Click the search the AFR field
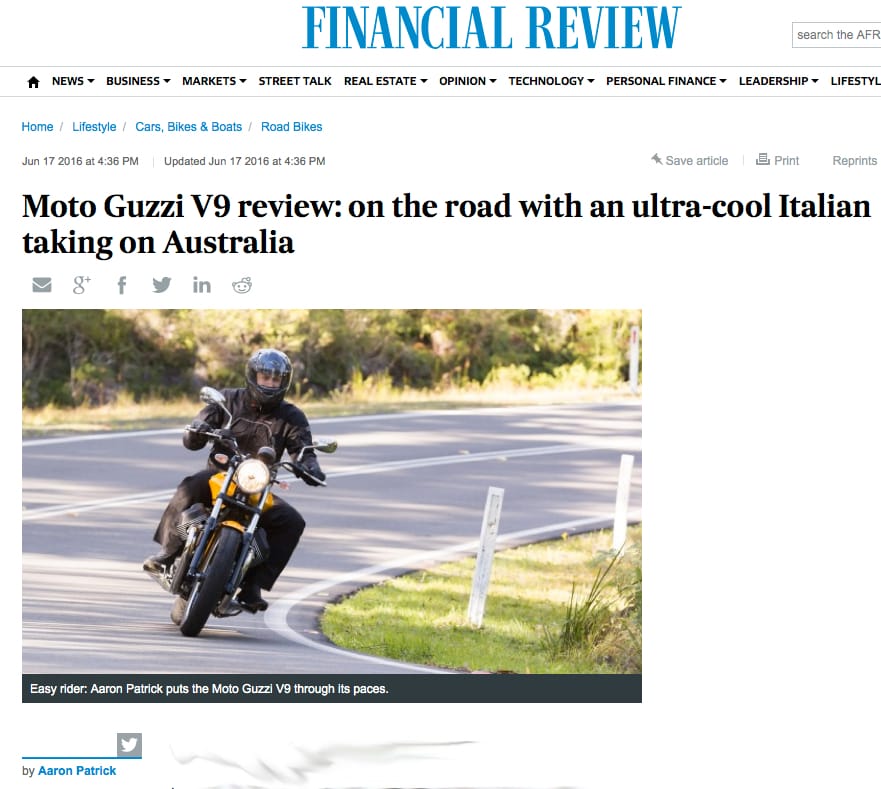Image resolution: width=881 pixels, height=789 pixels. (x=837, y=35)
